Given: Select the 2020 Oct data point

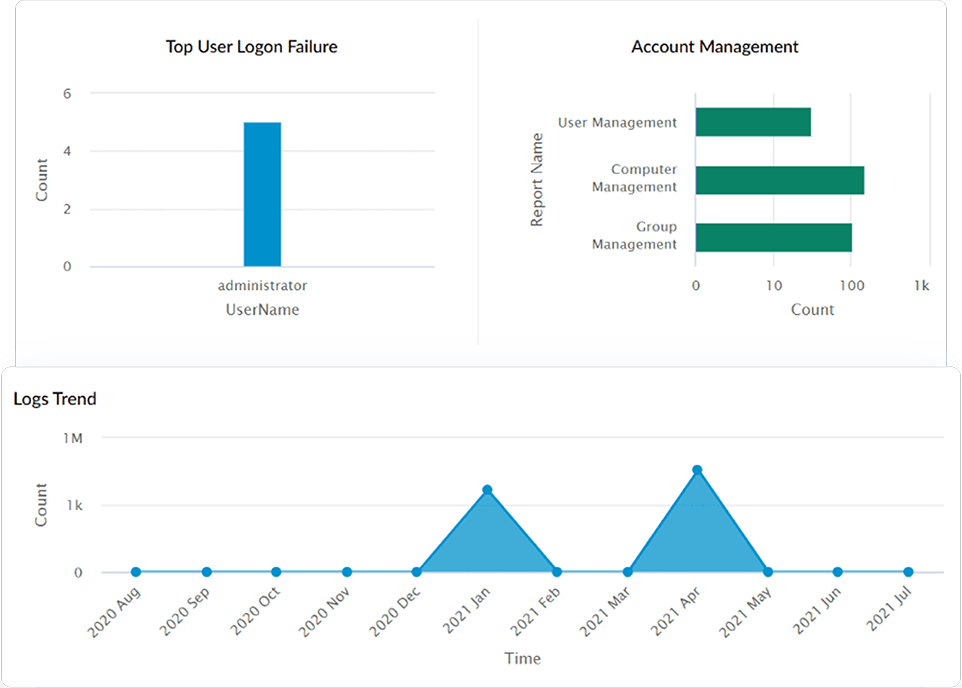Looking at the screenshot, I should [275, 571].
